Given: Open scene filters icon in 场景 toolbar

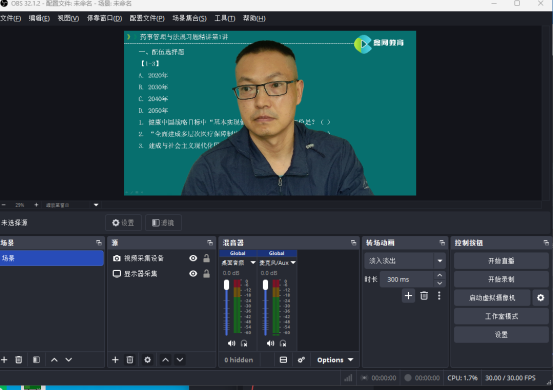Looking at the screenshot, I should tap(36, 360).
